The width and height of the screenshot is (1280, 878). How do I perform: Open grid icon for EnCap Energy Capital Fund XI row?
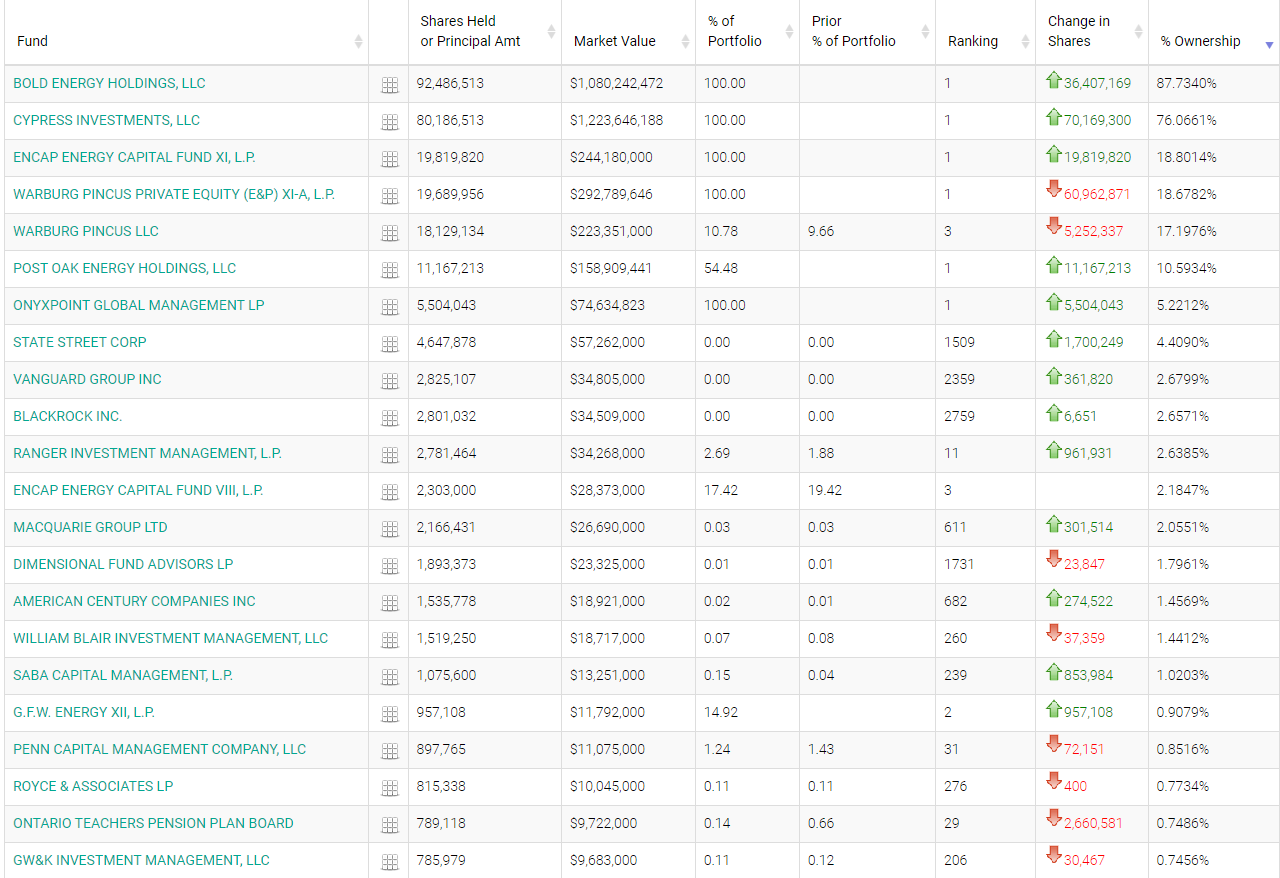tap(390, 159)
